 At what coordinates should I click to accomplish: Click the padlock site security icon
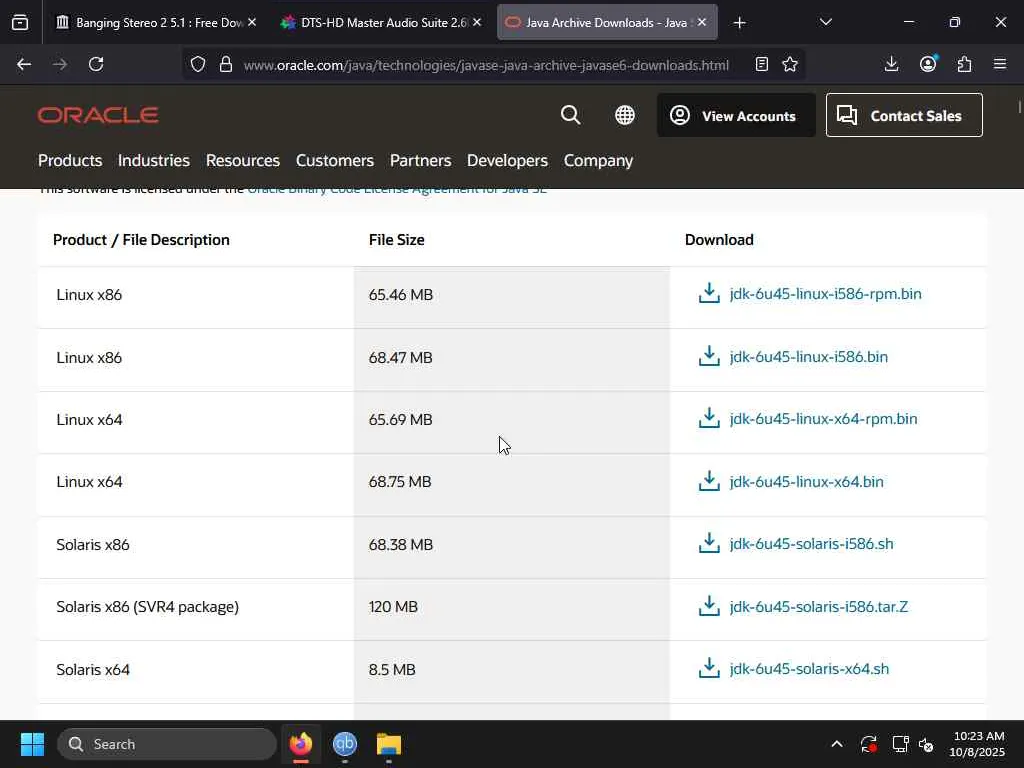[226, 64]
